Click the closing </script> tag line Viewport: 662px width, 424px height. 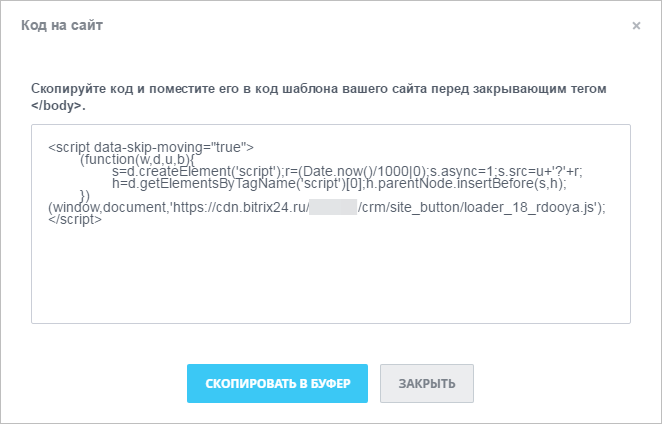75,220
